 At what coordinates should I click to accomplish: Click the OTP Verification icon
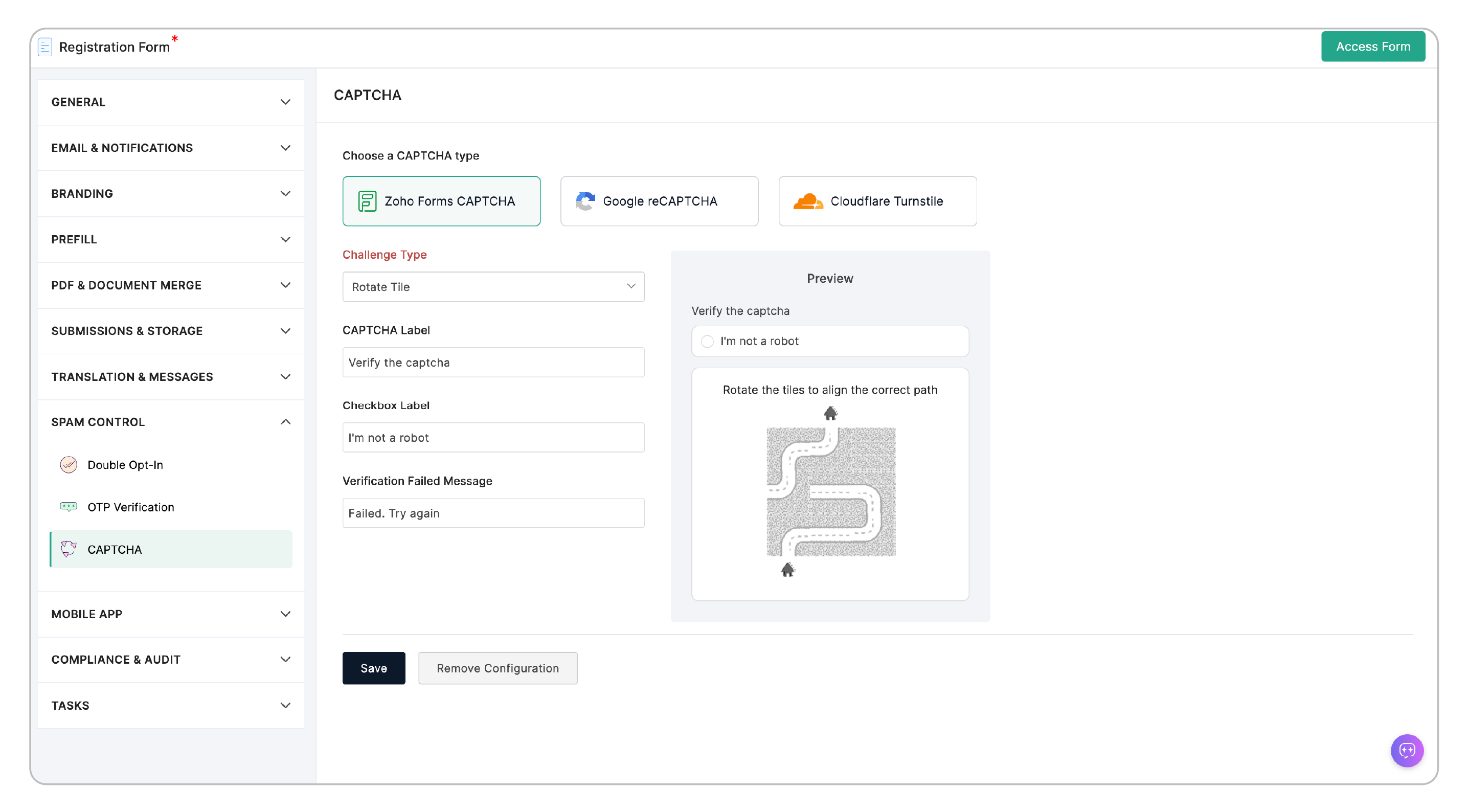[69, 507]
